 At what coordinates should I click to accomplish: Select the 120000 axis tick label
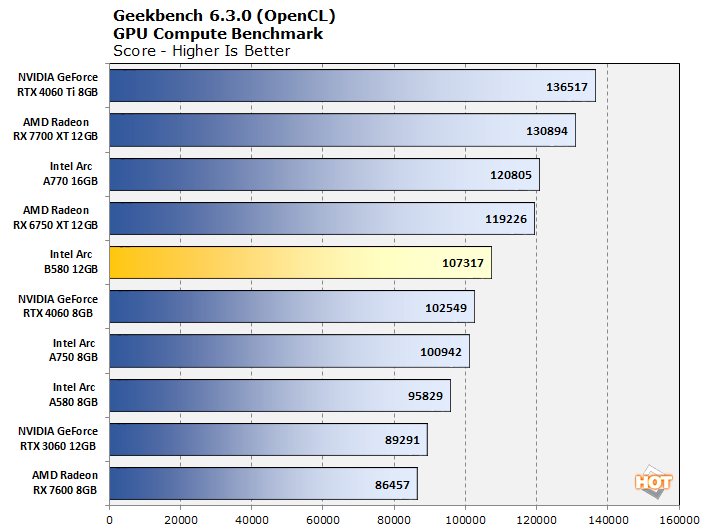pos(537,520)
